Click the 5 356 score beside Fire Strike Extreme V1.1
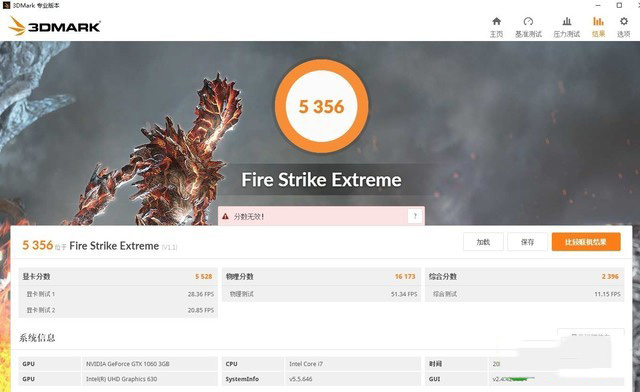Image resolution: width=640 pixels, height=392 pixels. click(38, 245)
